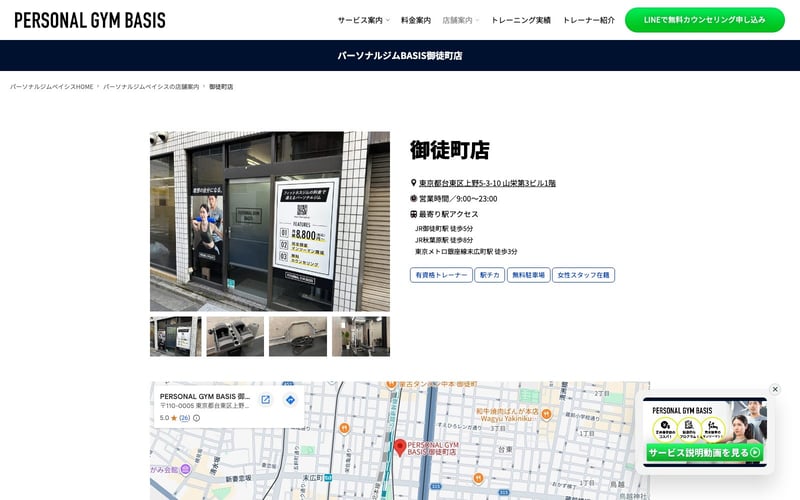
Task: Click the 有資格トレーナー tag
Action: point(441,275)
